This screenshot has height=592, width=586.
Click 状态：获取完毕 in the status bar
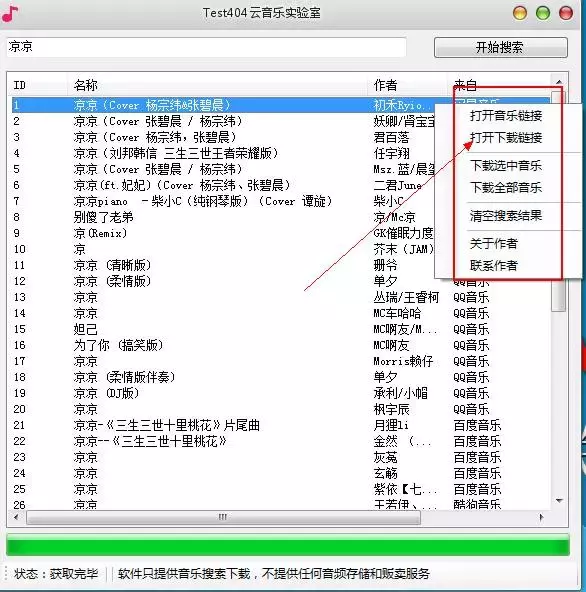click(56, 574)
